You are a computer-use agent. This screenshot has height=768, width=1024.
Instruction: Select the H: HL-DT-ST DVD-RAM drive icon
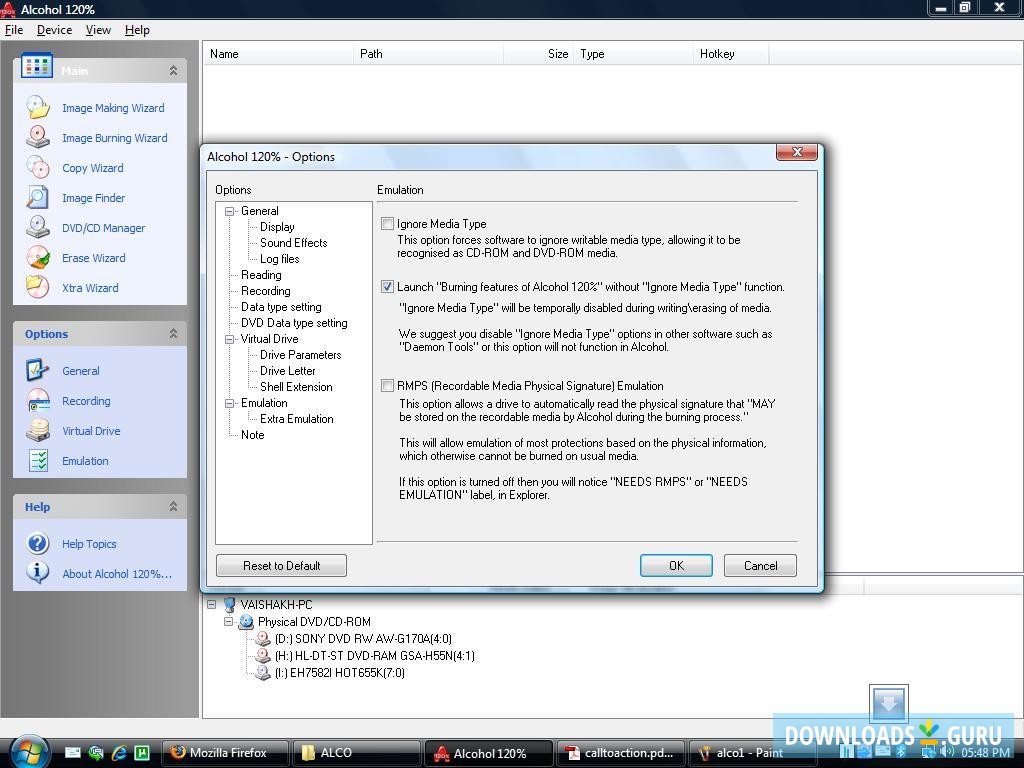263,656
